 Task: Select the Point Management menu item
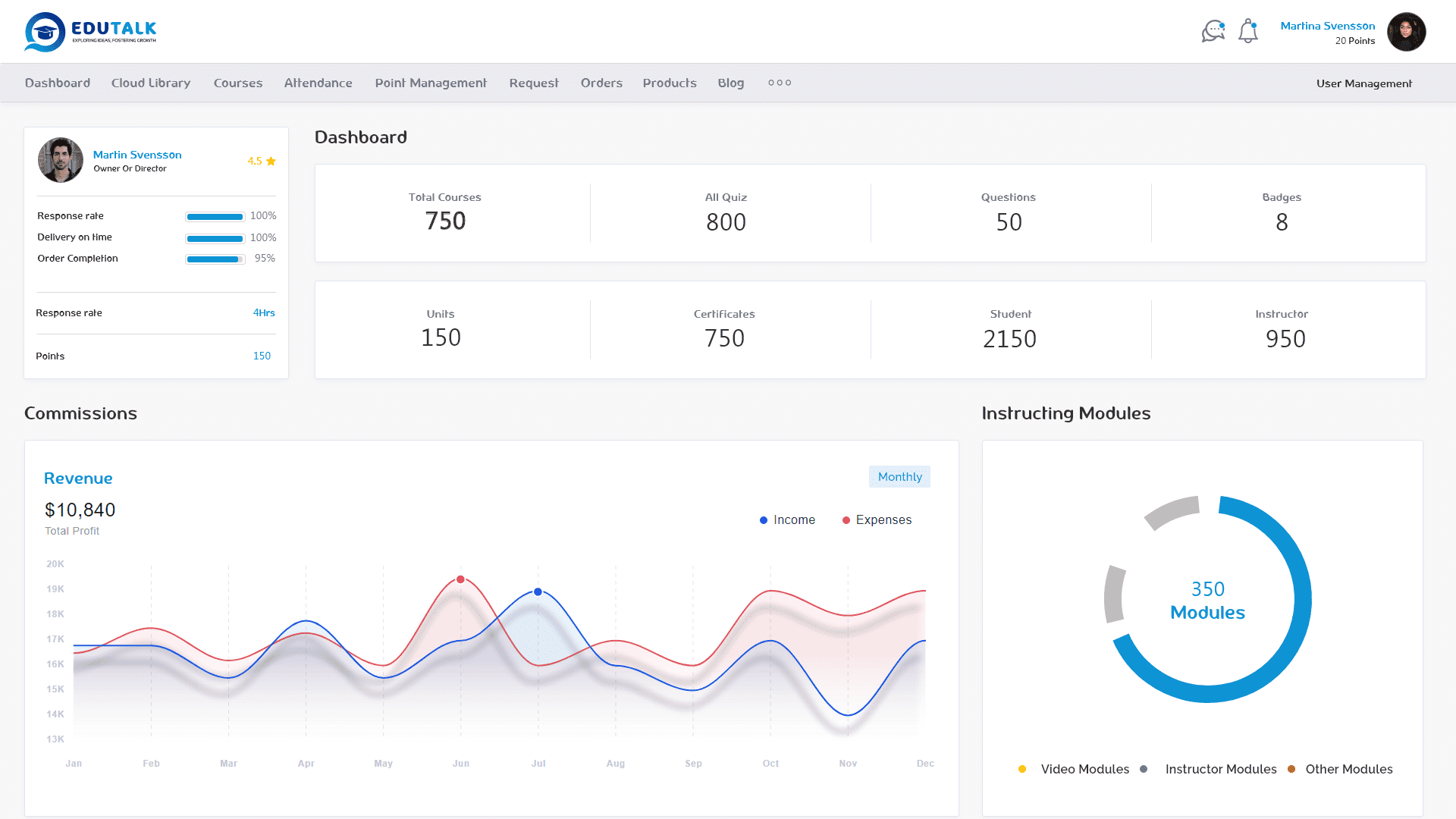click(x=431, y=82)
